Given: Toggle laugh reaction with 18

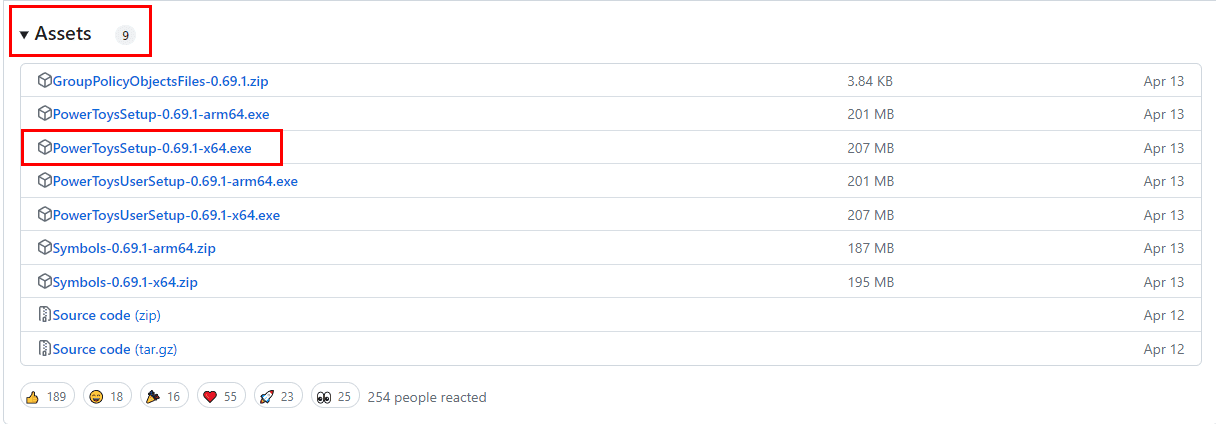Looking at the screenshot, I should [108, 397].
